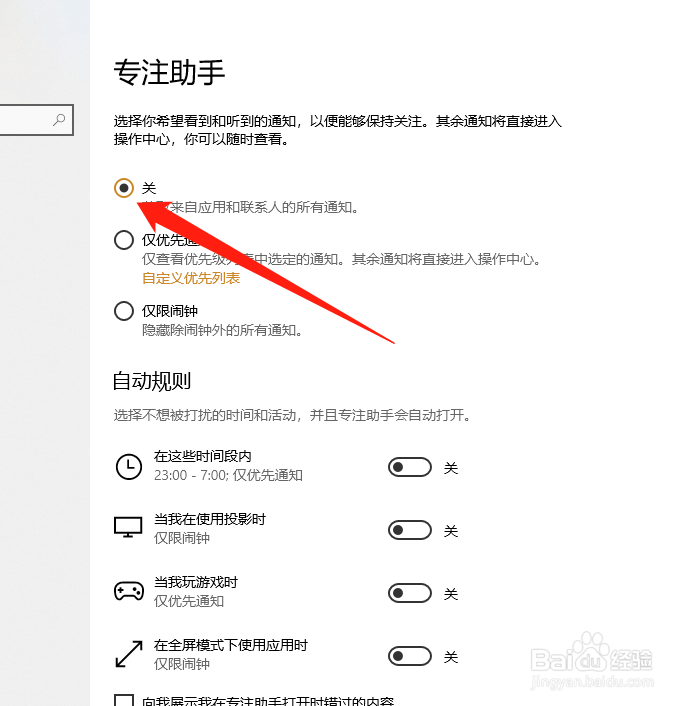Turn on the 当我玩游戏时 switch
The image size is (692, 706).
[x=410, y=593]
